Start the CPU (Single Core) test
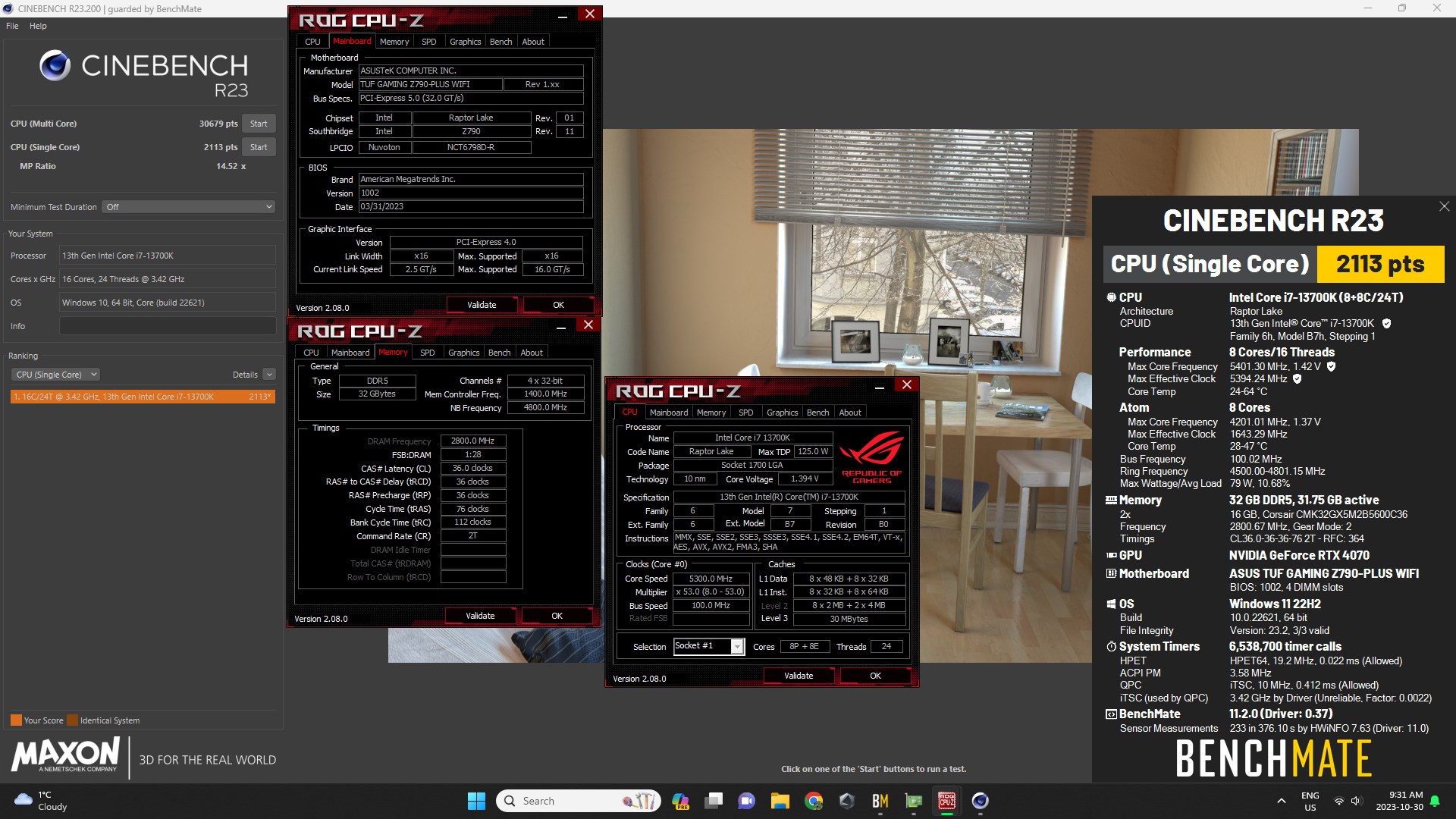This screenshot has height=819, width=1456. (259, 147)
